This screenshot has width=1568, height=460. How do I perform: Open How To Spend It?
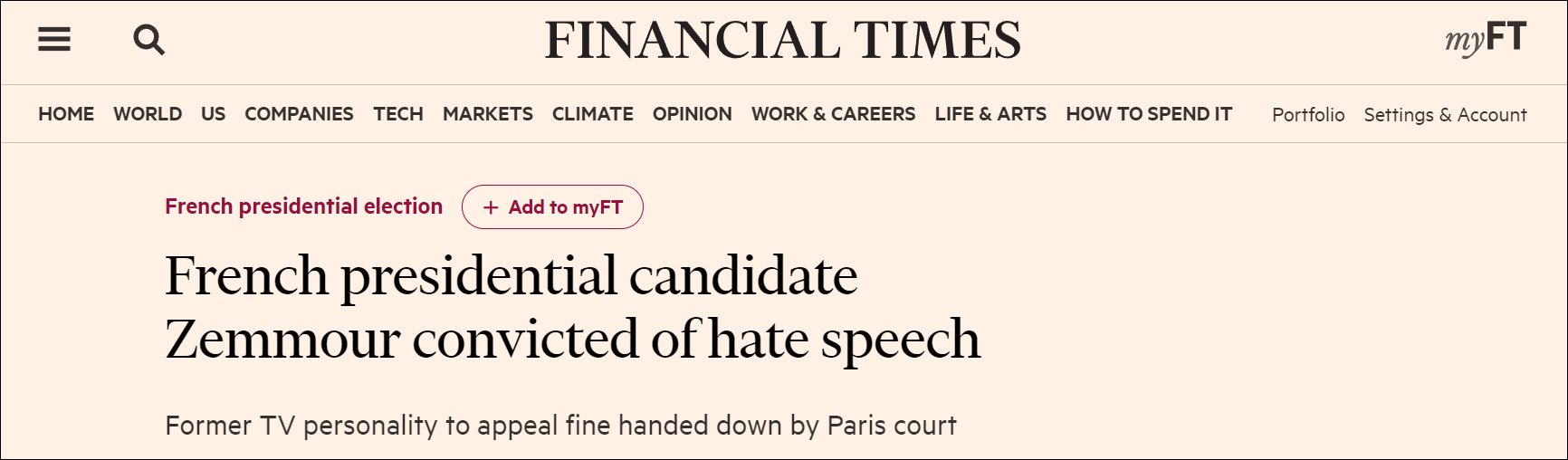click(1149, 114)
